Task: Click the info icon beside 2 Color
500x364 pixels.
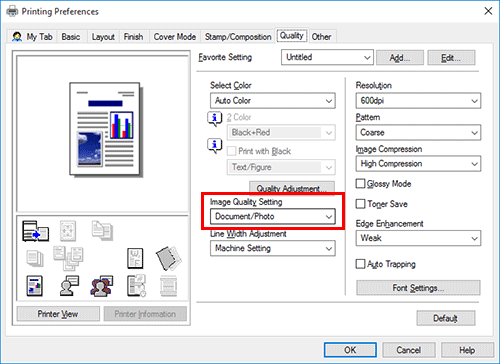Action: pyautogui.click(x=214, y=119)
